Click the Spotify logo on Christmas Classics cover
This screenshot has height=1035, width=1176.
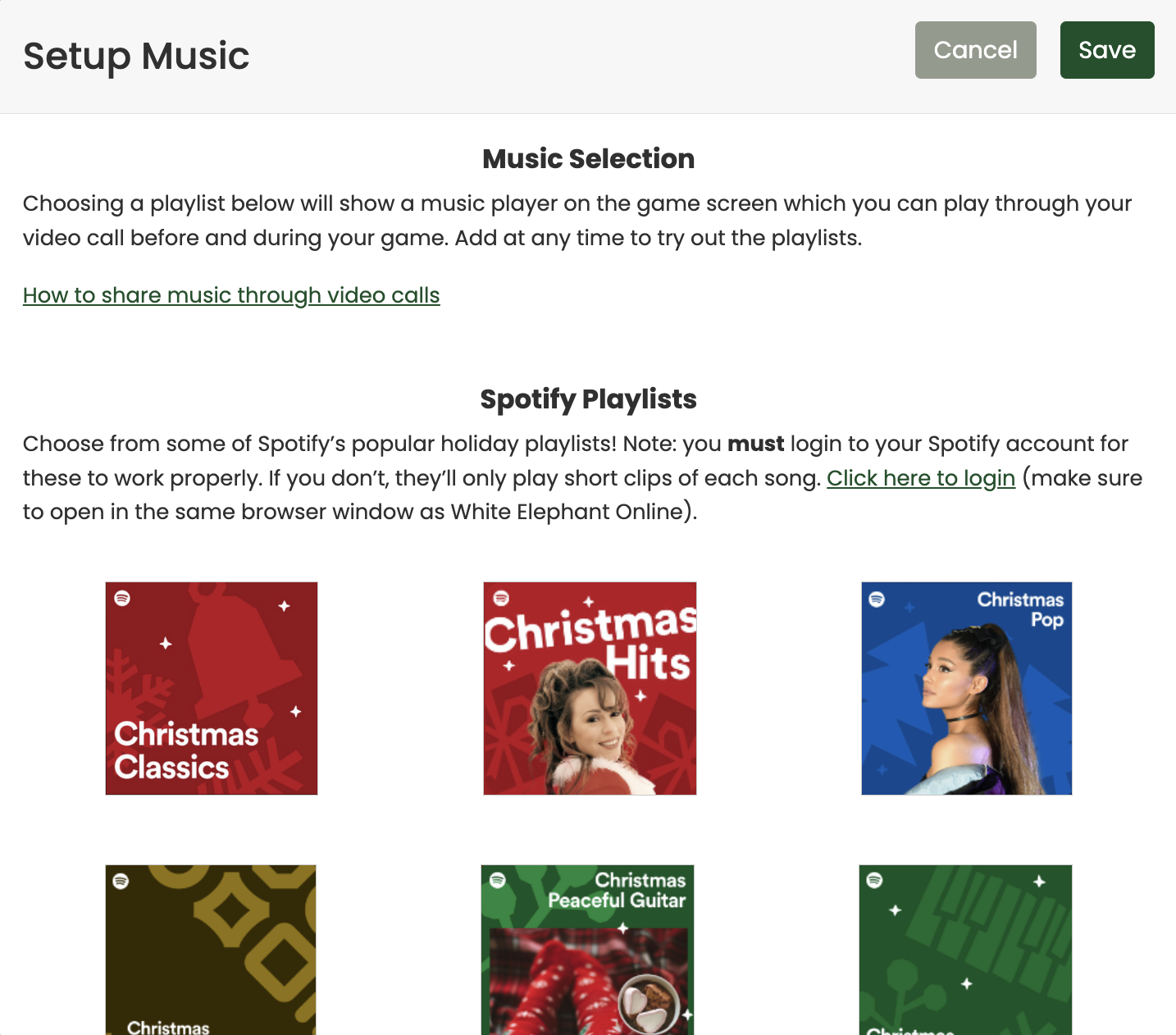pyautogui.click(x=121, y=598)
